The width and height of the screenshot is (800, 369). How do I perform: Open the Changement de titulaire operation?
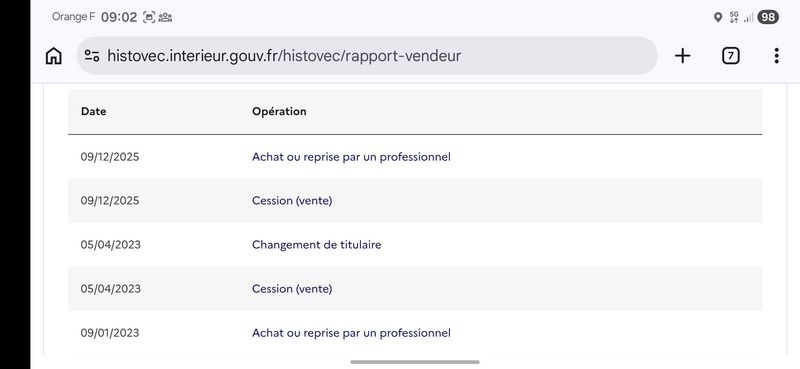click(x=316, y=244)
